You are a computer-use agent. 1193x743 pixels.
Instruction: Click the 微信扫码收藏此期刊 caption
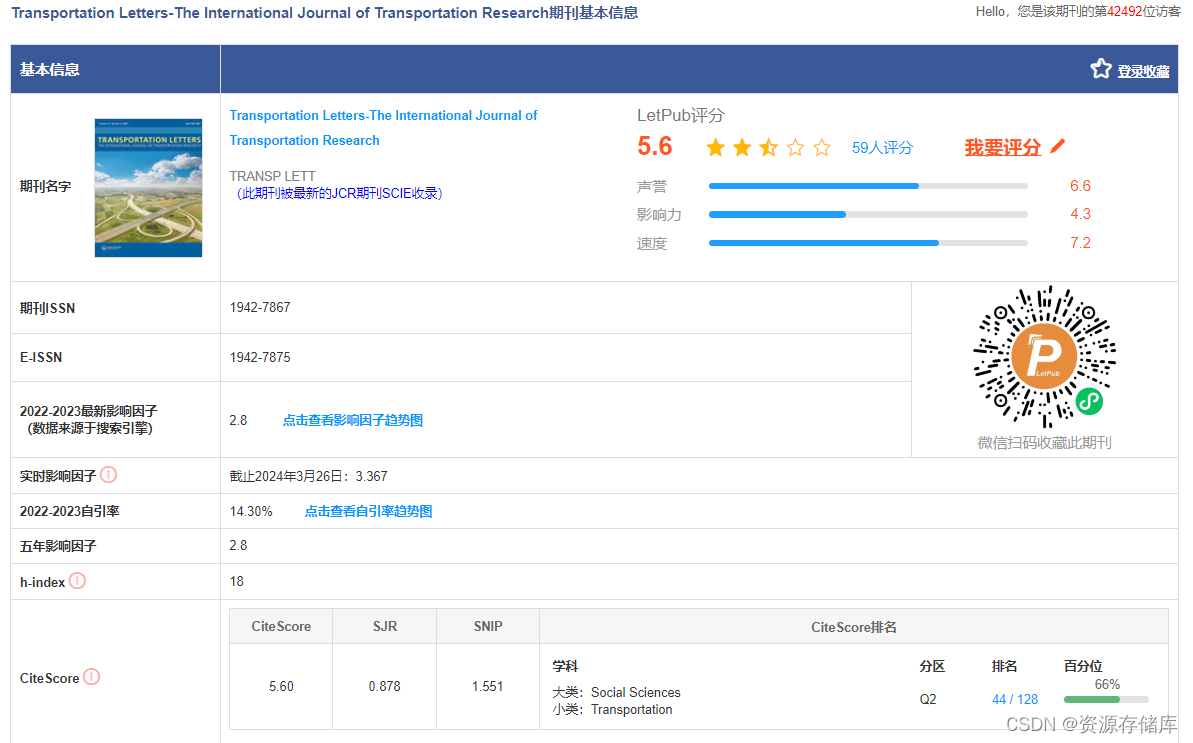[1045, 443]
